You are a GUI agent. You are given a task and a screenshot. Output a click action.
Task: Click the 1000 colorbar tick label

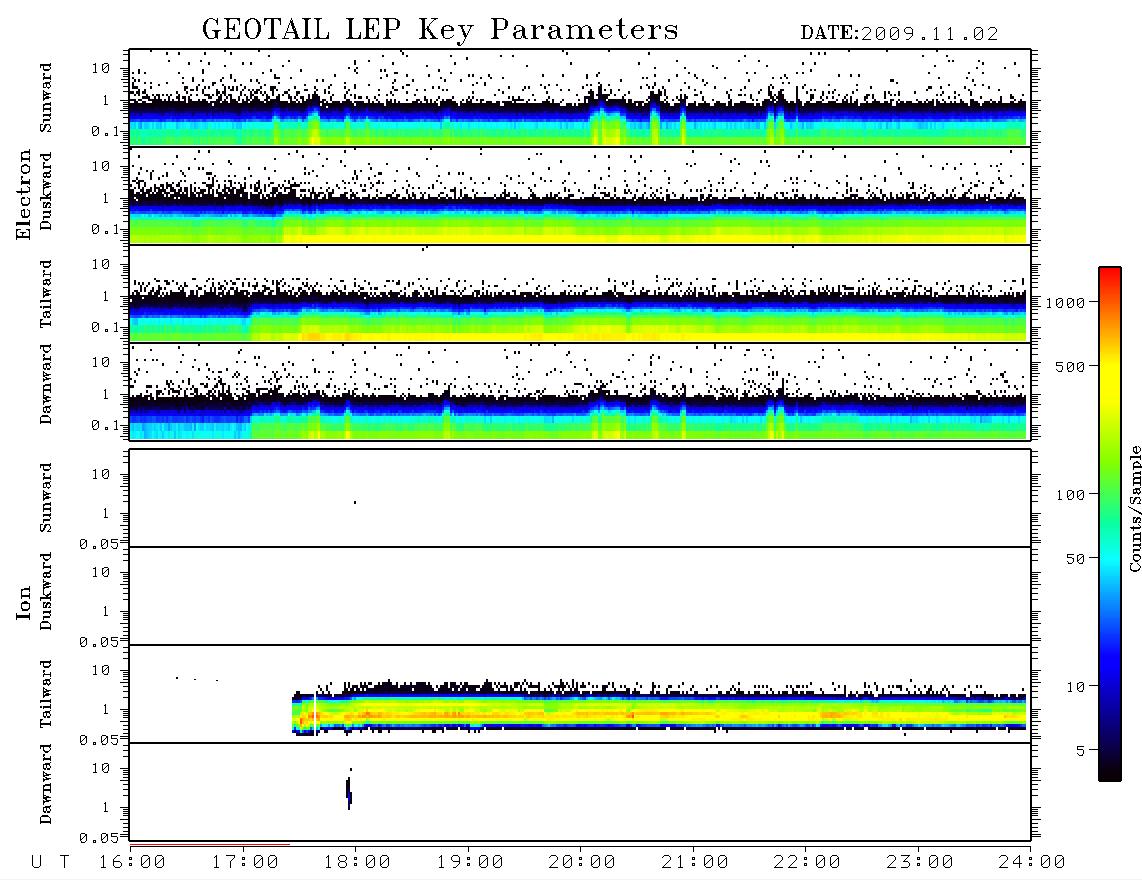[1065, 303]
